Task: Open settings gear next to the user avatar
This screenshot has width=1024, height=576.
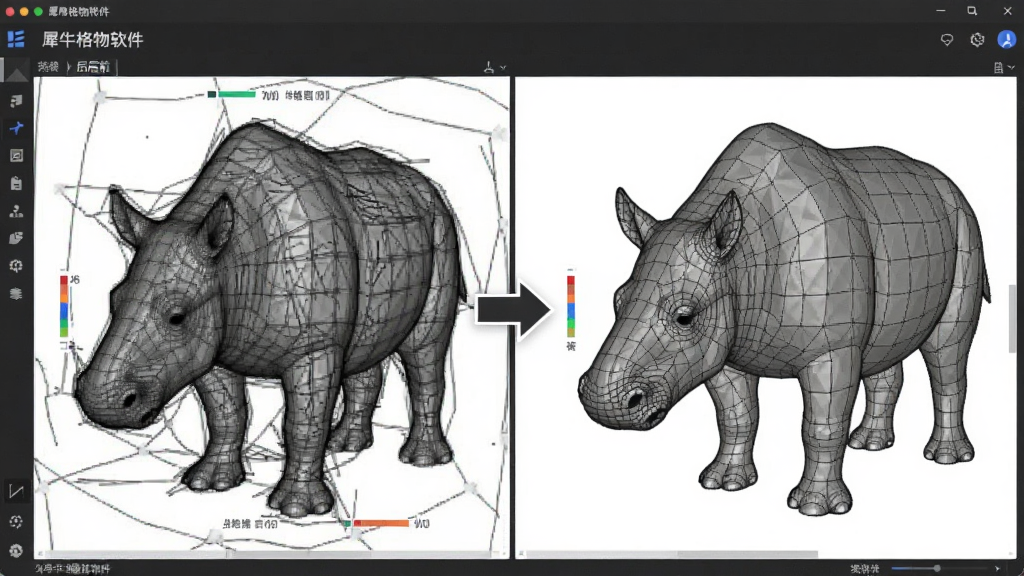Action: 977,40
